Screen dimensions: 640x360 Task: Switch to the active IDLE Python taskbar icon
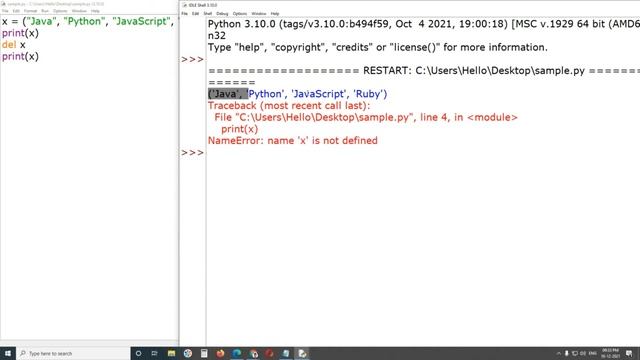[302, 353]
